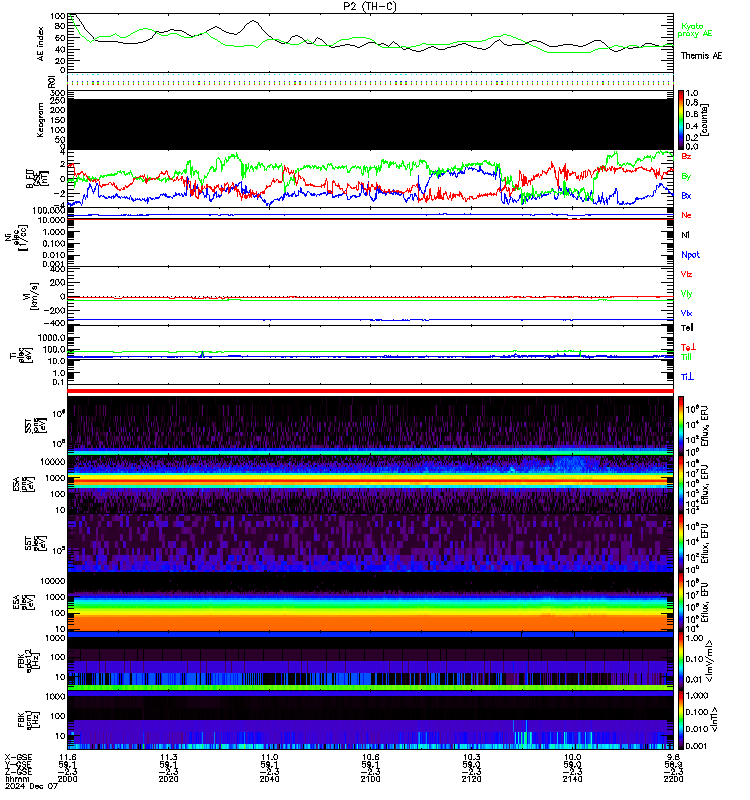Click inside the FBK scm1 spectrogram panel

click(x=370, y=719)
